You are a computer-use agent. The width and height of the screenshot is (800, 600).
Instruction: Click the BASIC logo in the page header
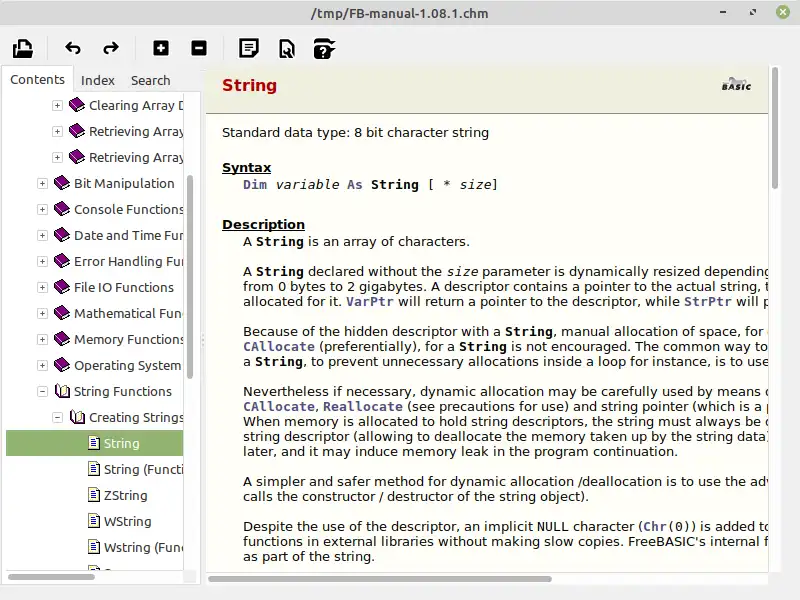(x=736, y=85)
